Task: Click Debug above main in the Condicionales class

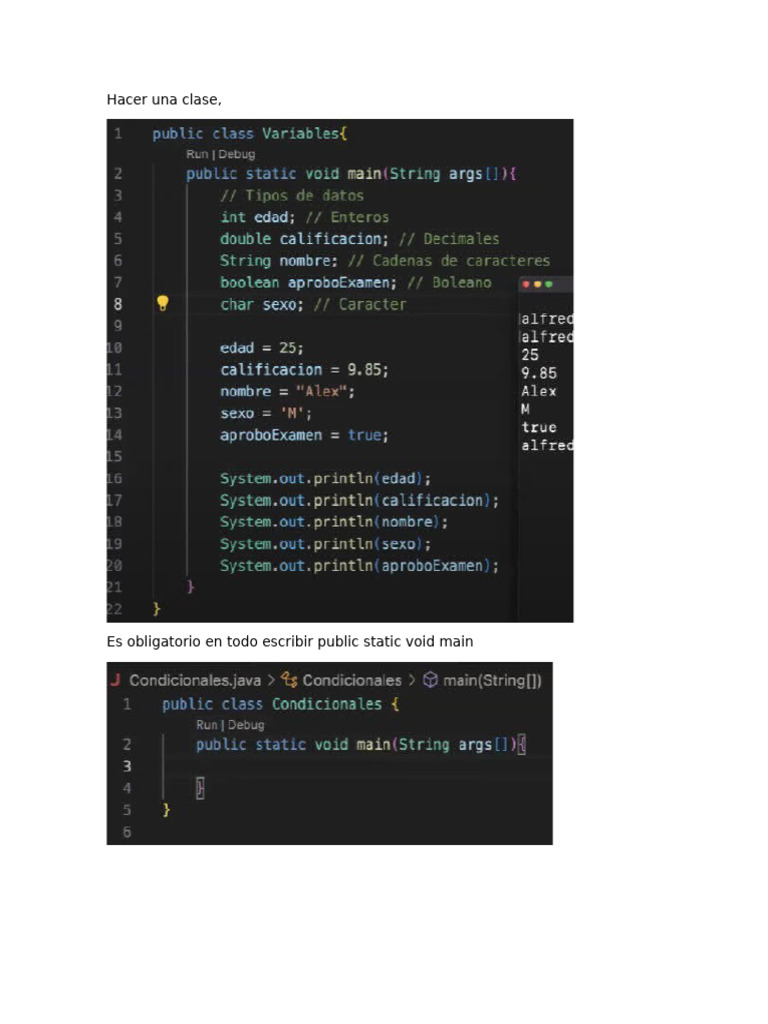Action: [246, 725]
